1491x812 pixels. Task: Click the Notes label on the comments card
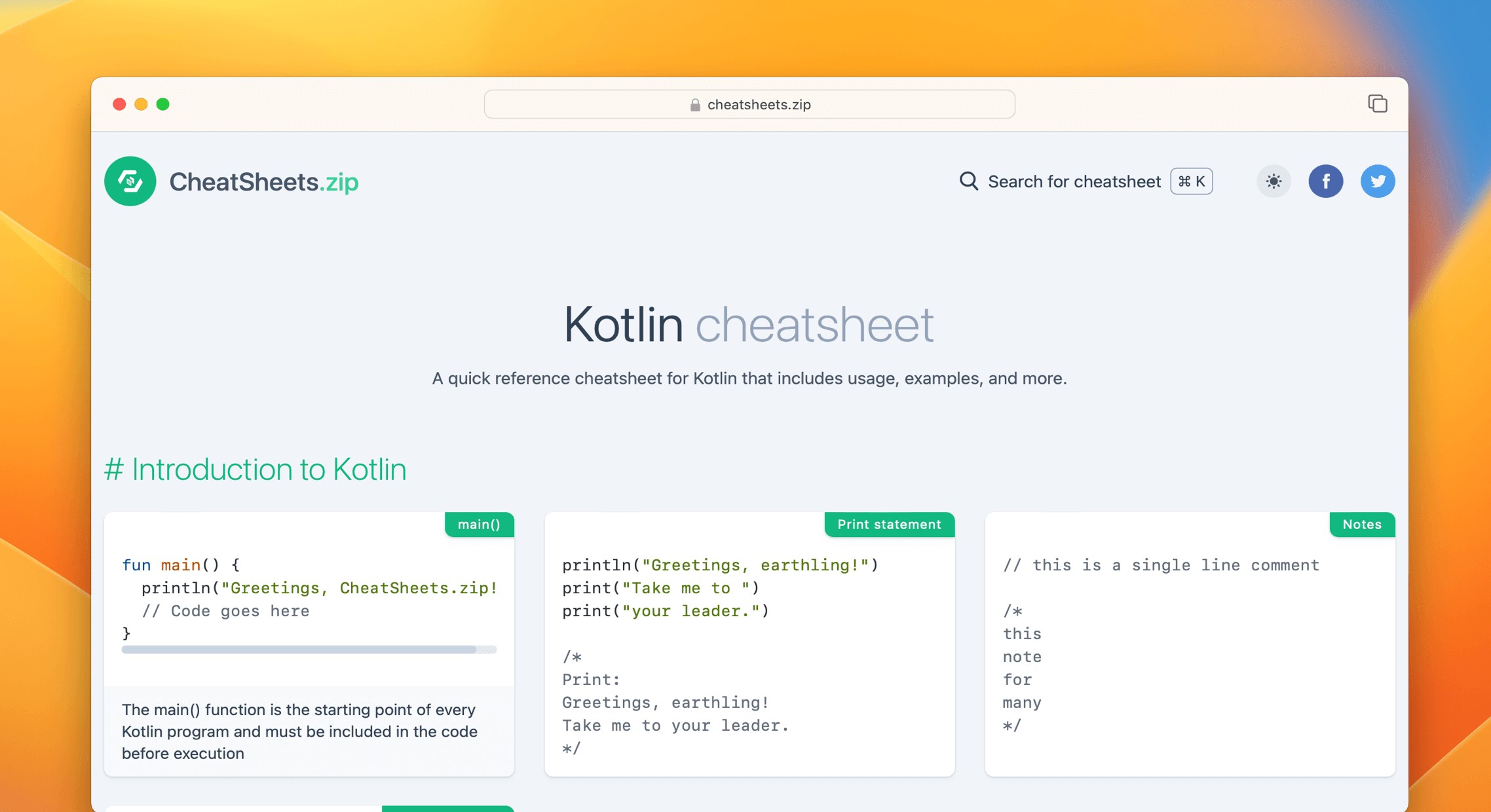1362,524
